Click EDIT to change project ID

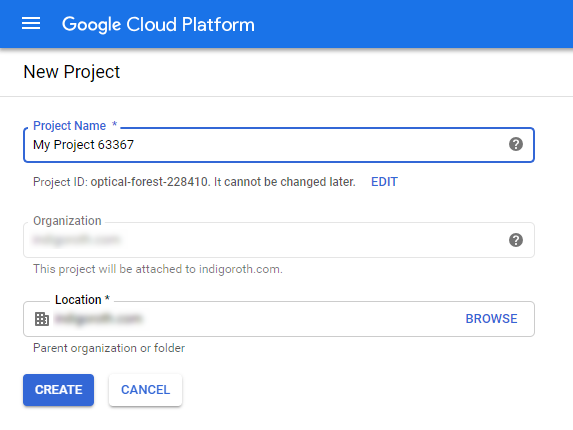[x=384, y=182]
